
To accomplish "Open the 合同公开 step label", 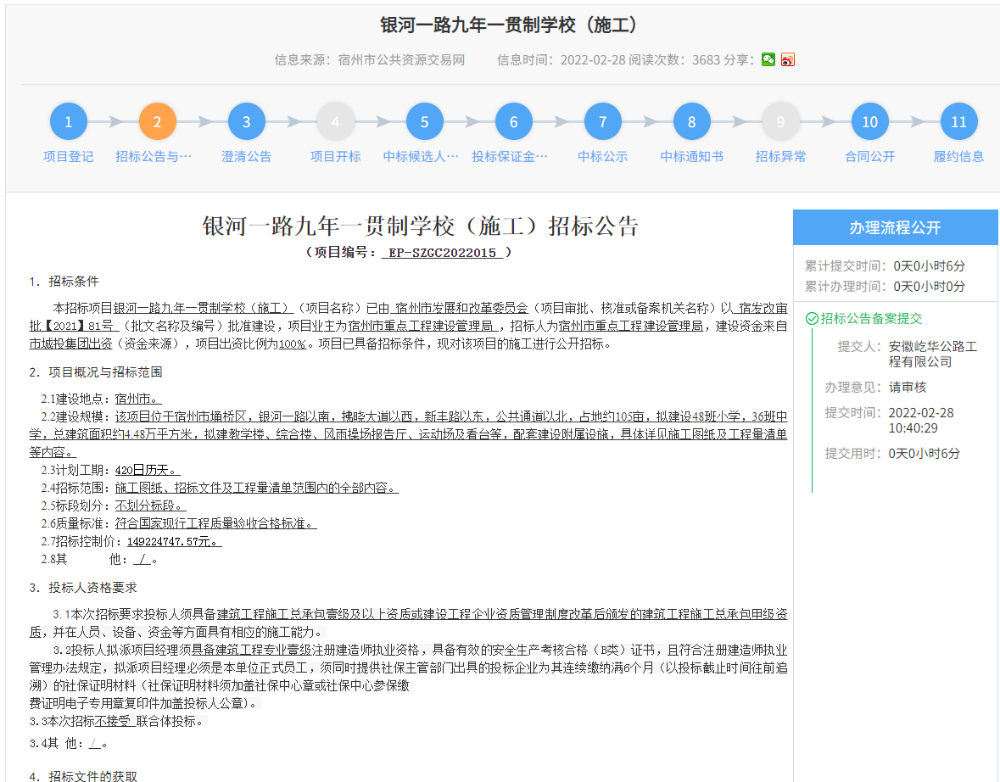I will coord(870,156).
